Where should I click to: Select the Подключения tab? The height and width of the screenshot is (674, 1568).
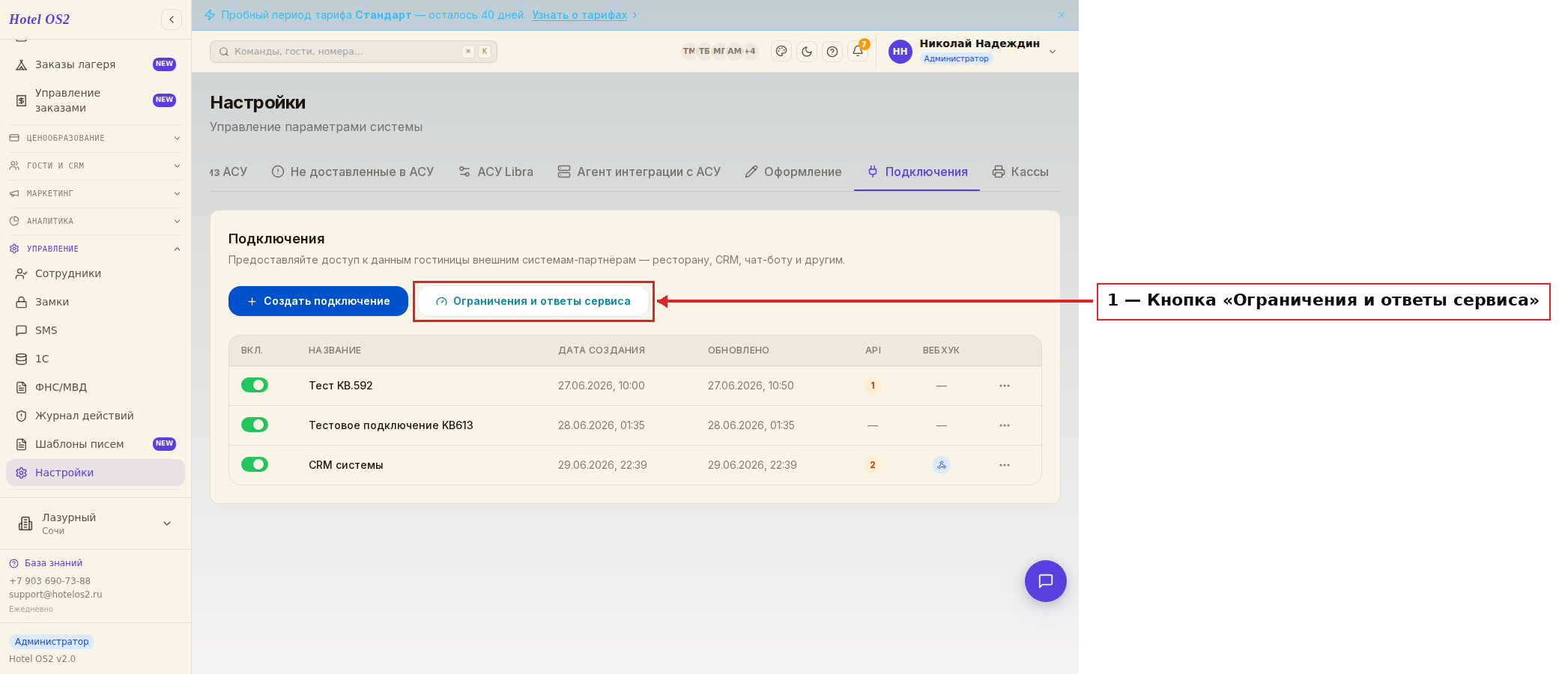[x=917, y=171]
